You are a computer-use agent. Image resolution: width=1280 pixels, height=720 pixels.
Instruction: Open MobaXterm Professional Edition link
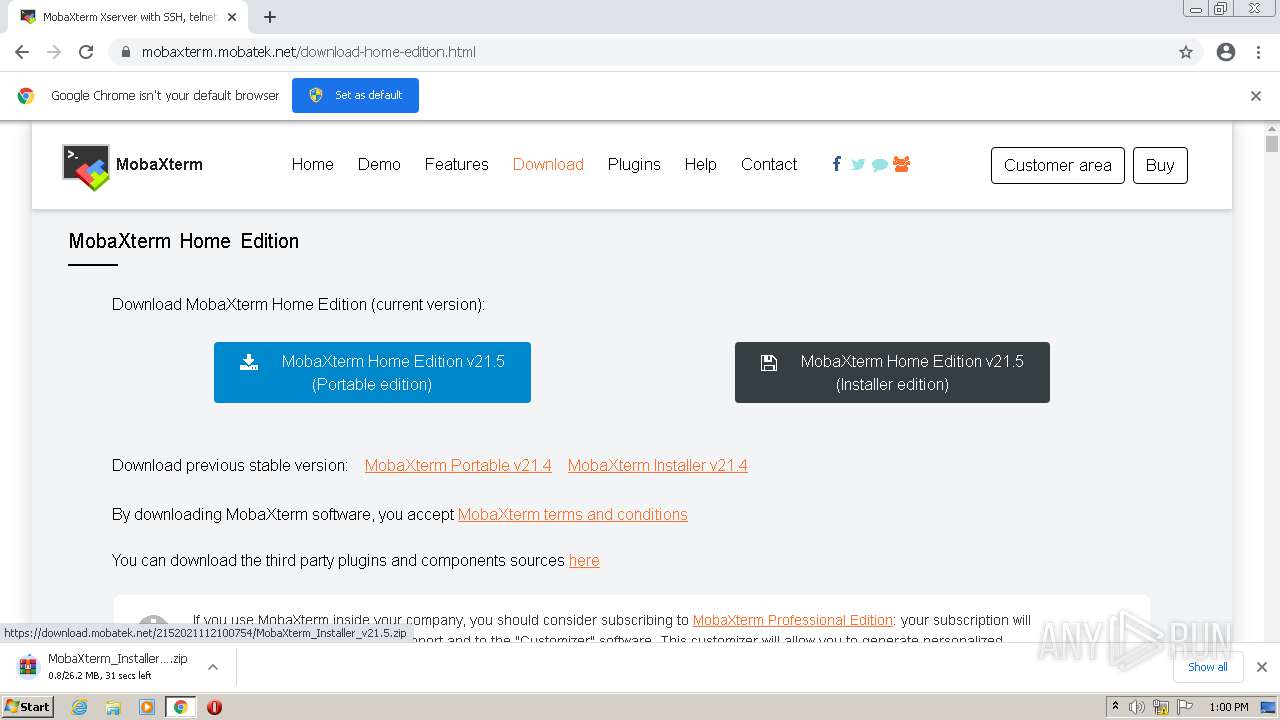792,620
